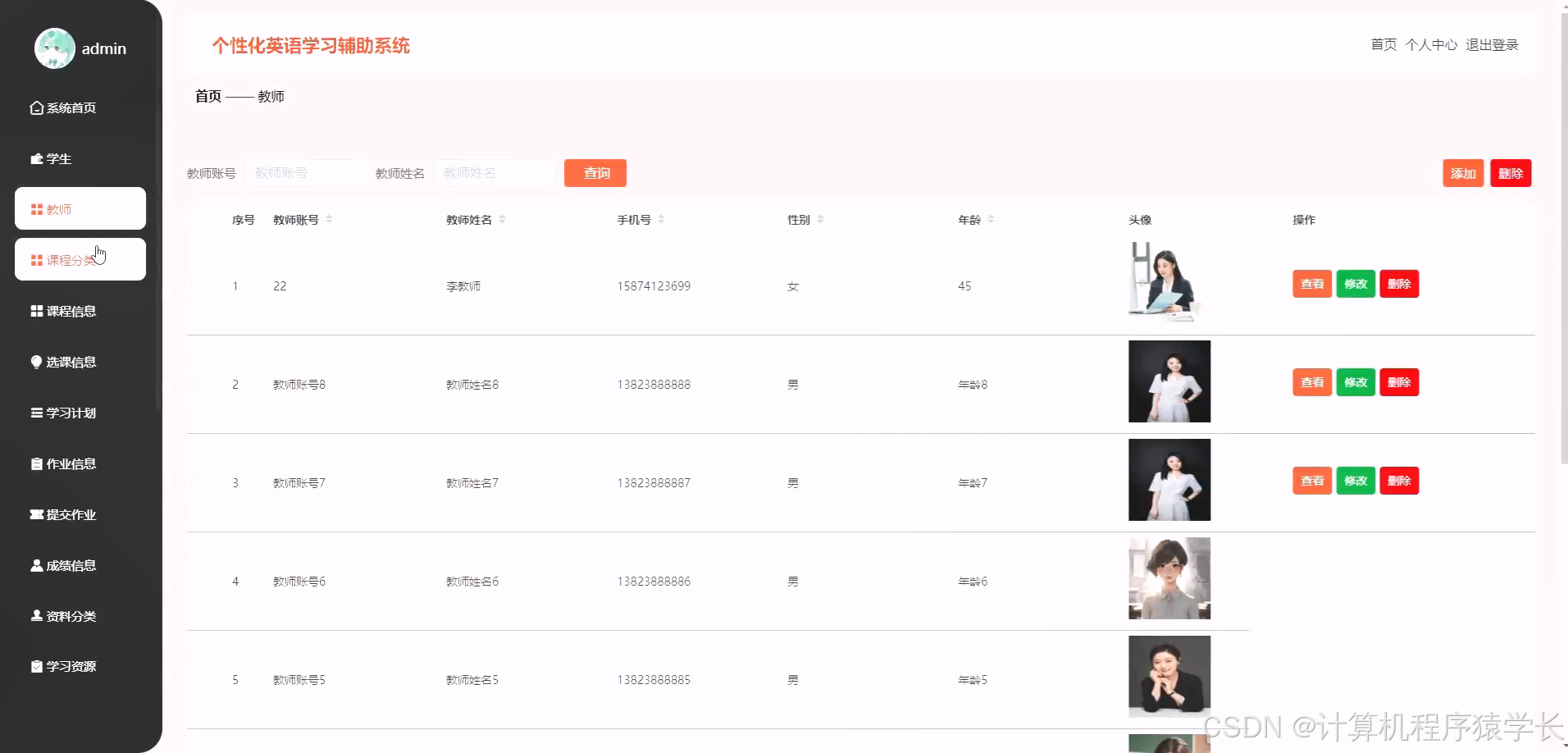Click the 教师账号8 cell

[299, 385]
